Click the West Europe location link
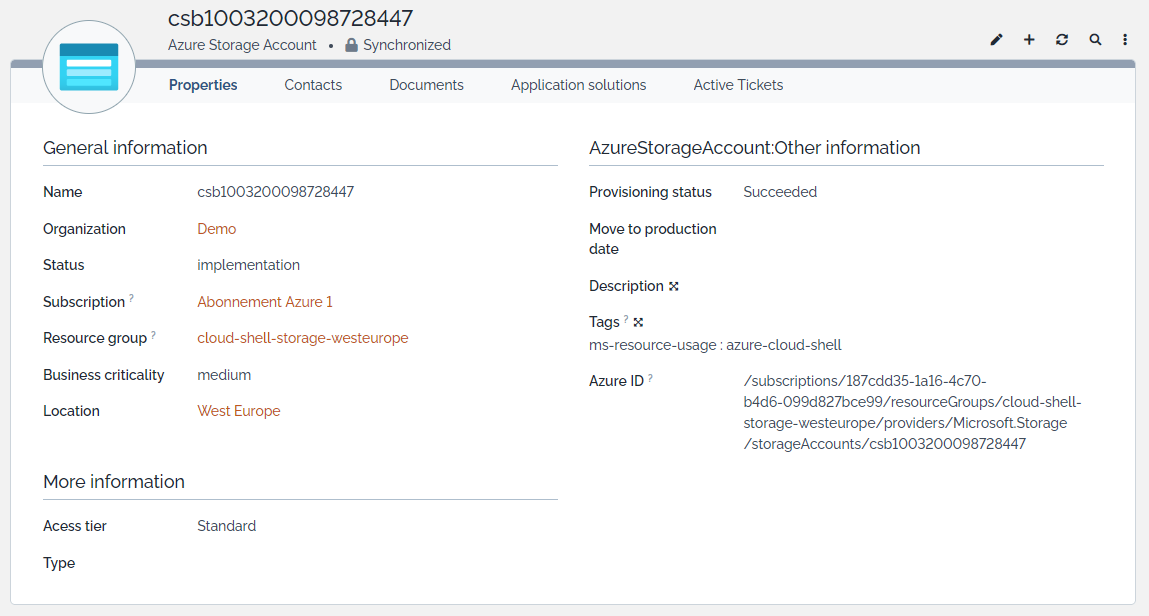 (239, 411)
